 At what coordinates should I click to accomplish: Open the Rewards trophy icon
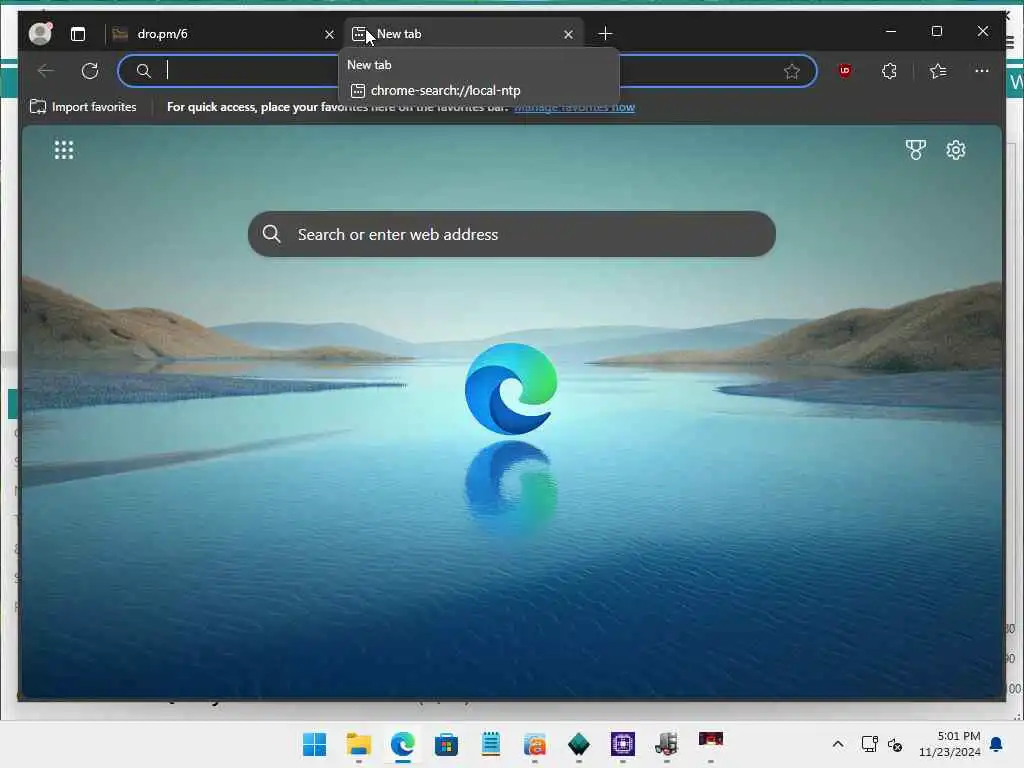point(916,150)
